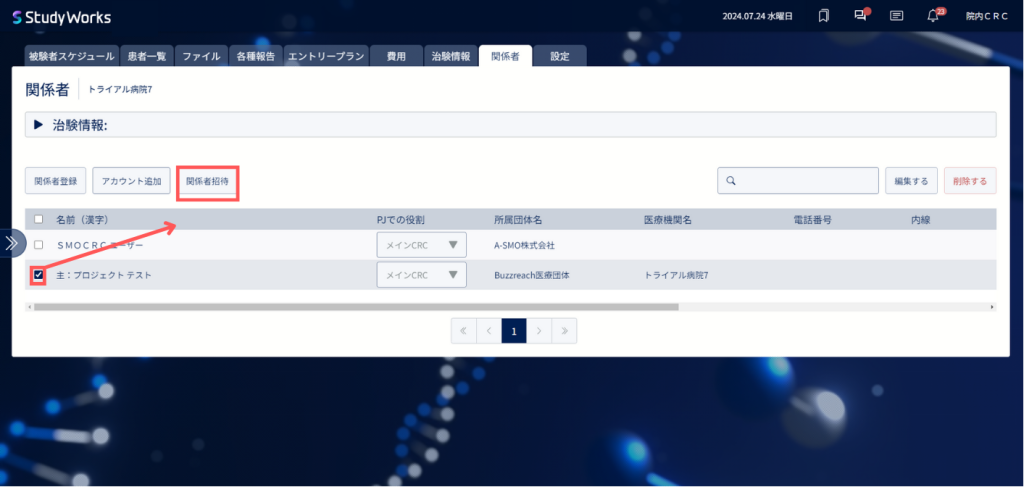Focus the search input field
Screen dimensions: 1024x487
(798, 181)
